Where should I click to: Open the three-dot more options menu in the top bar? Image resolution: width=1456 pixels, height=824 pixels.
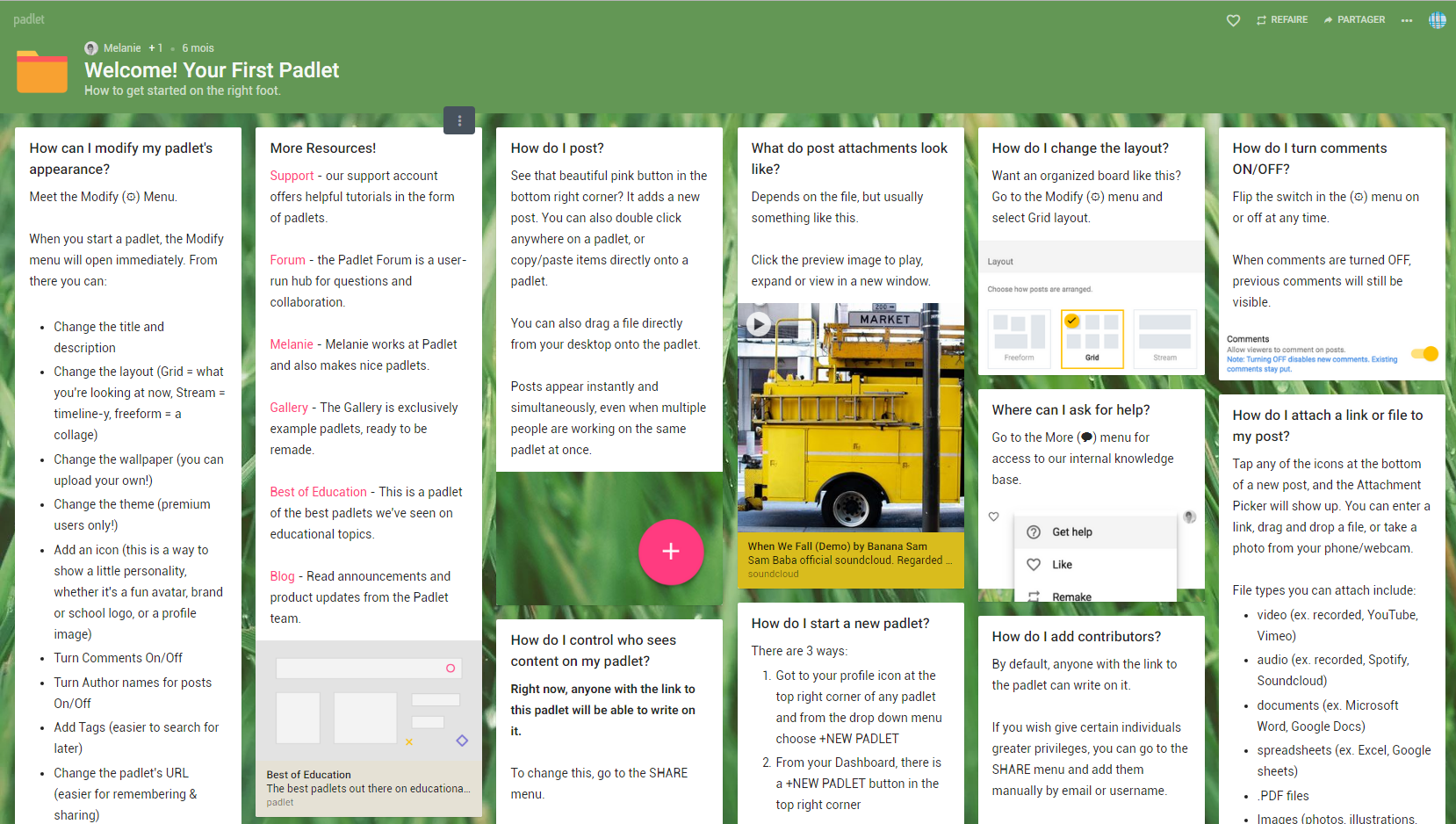1406,19
